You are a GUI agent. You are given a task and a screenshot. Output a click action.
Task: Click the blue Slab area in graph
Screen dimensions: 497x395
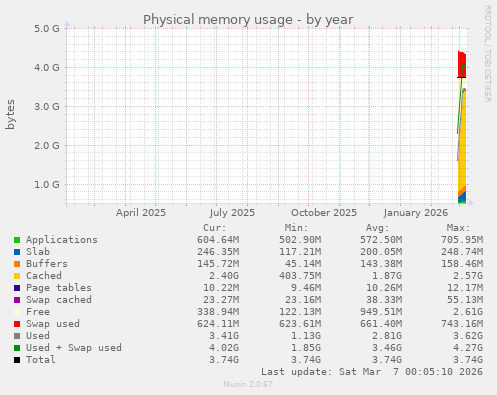[x=462, y=197]
